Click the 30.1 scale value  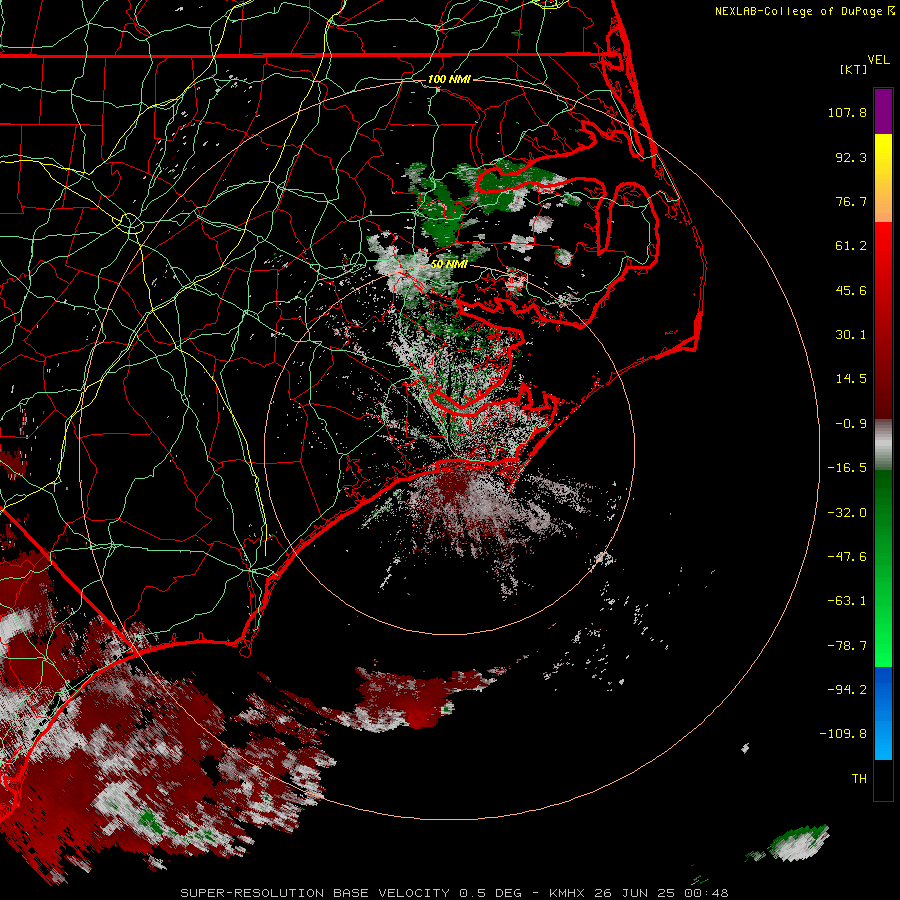851,335
